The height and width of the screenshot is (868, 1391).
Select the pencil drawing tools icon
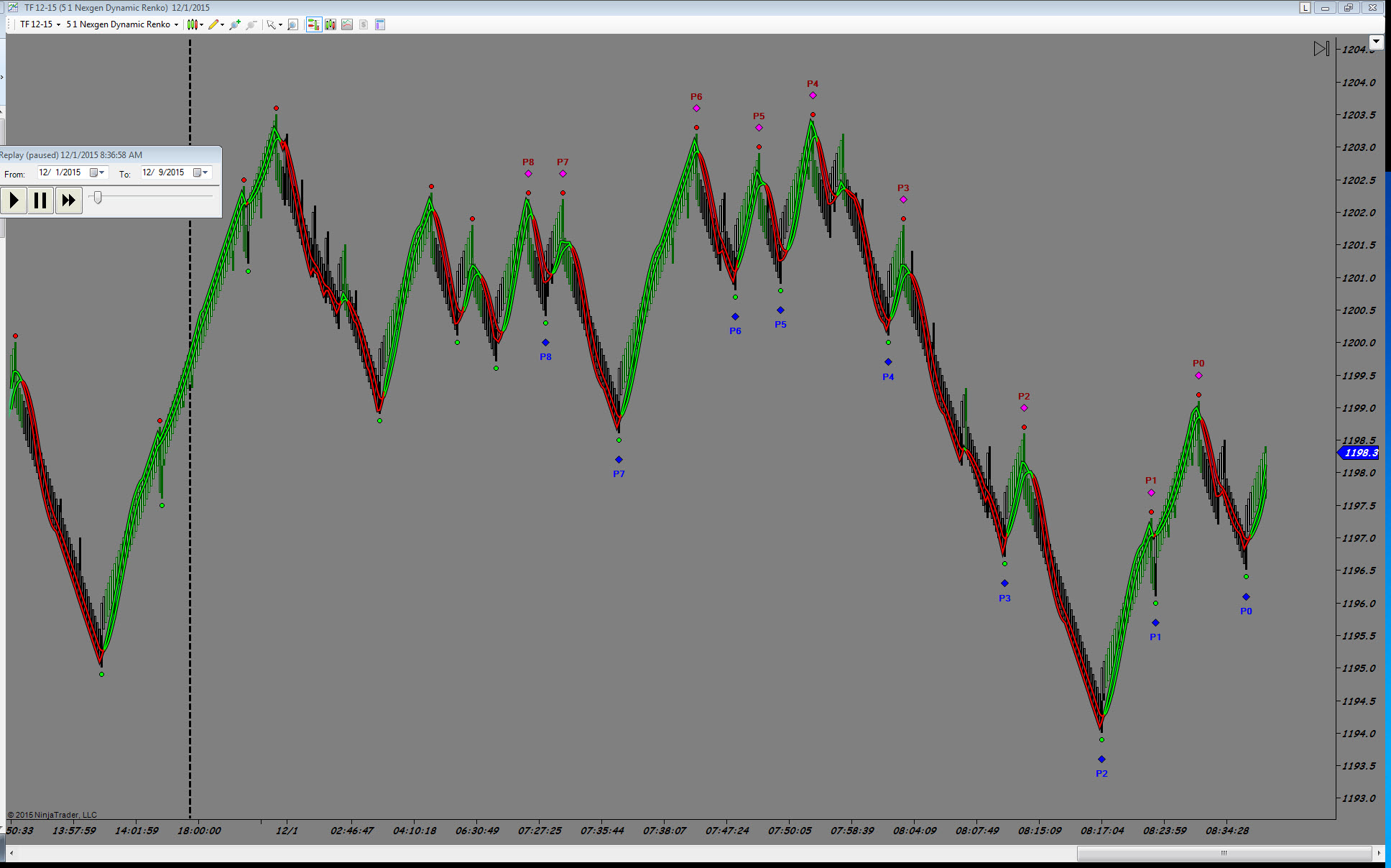[213, 24]
